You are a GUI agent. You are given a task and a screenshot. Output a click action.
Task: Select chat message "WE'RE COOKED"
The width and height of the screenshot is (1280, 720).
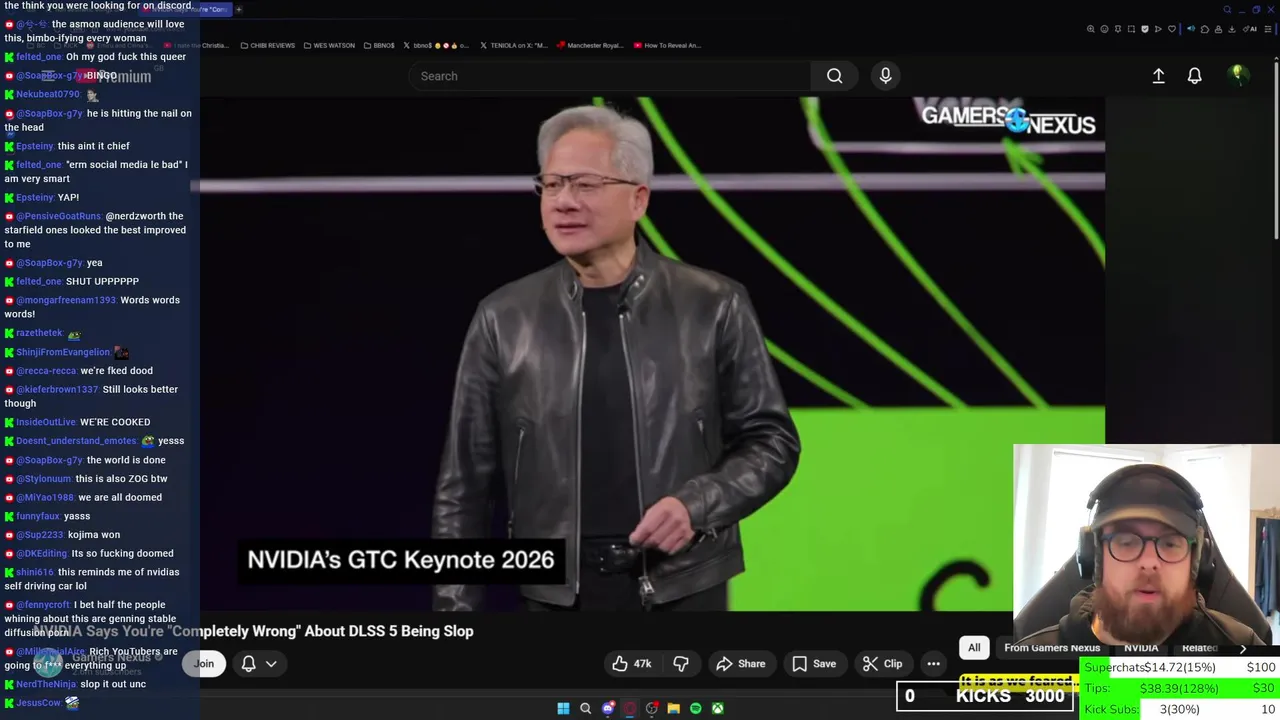point(115,422)
